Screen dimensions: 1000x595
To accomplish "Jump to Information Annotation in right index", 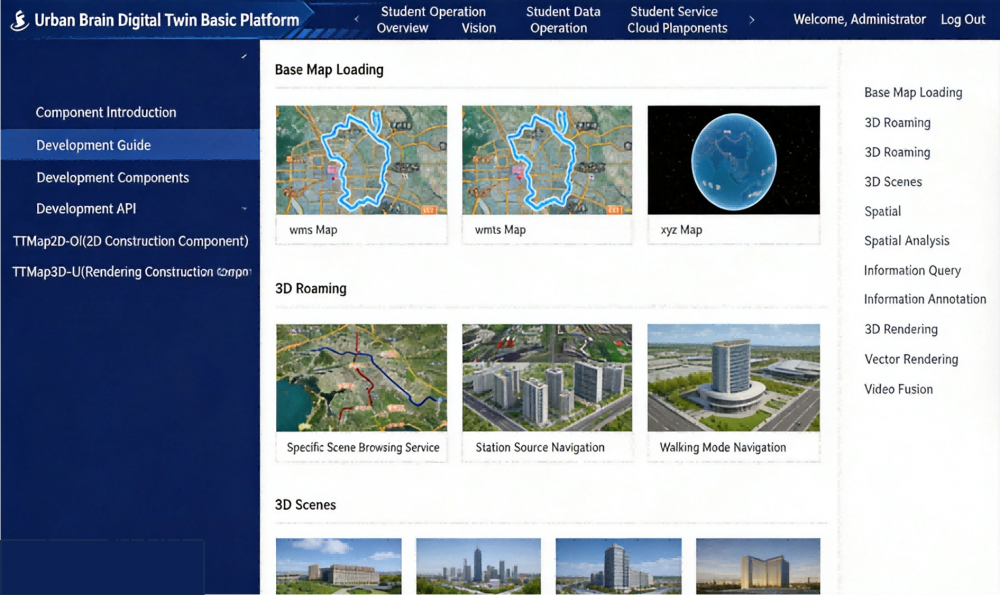I will (925, 299).
